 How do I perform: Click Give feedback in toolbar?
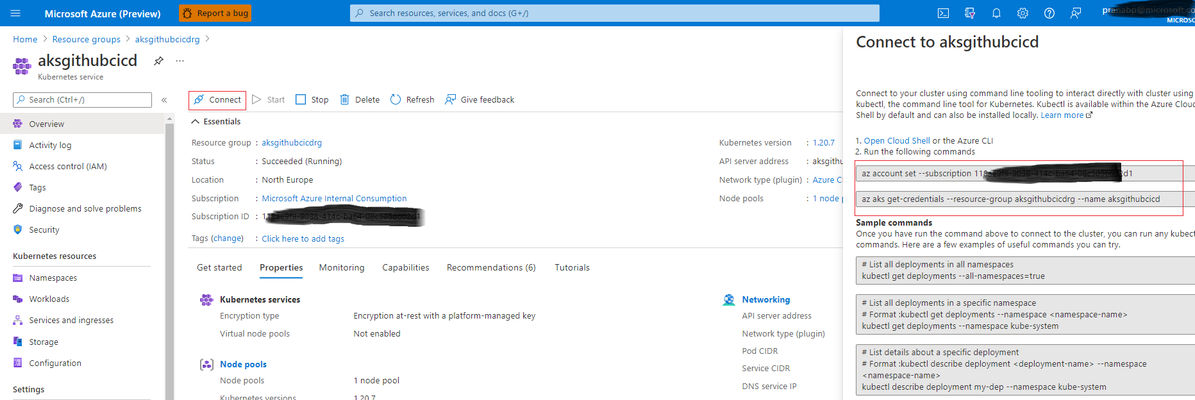(x=479, y=100)
